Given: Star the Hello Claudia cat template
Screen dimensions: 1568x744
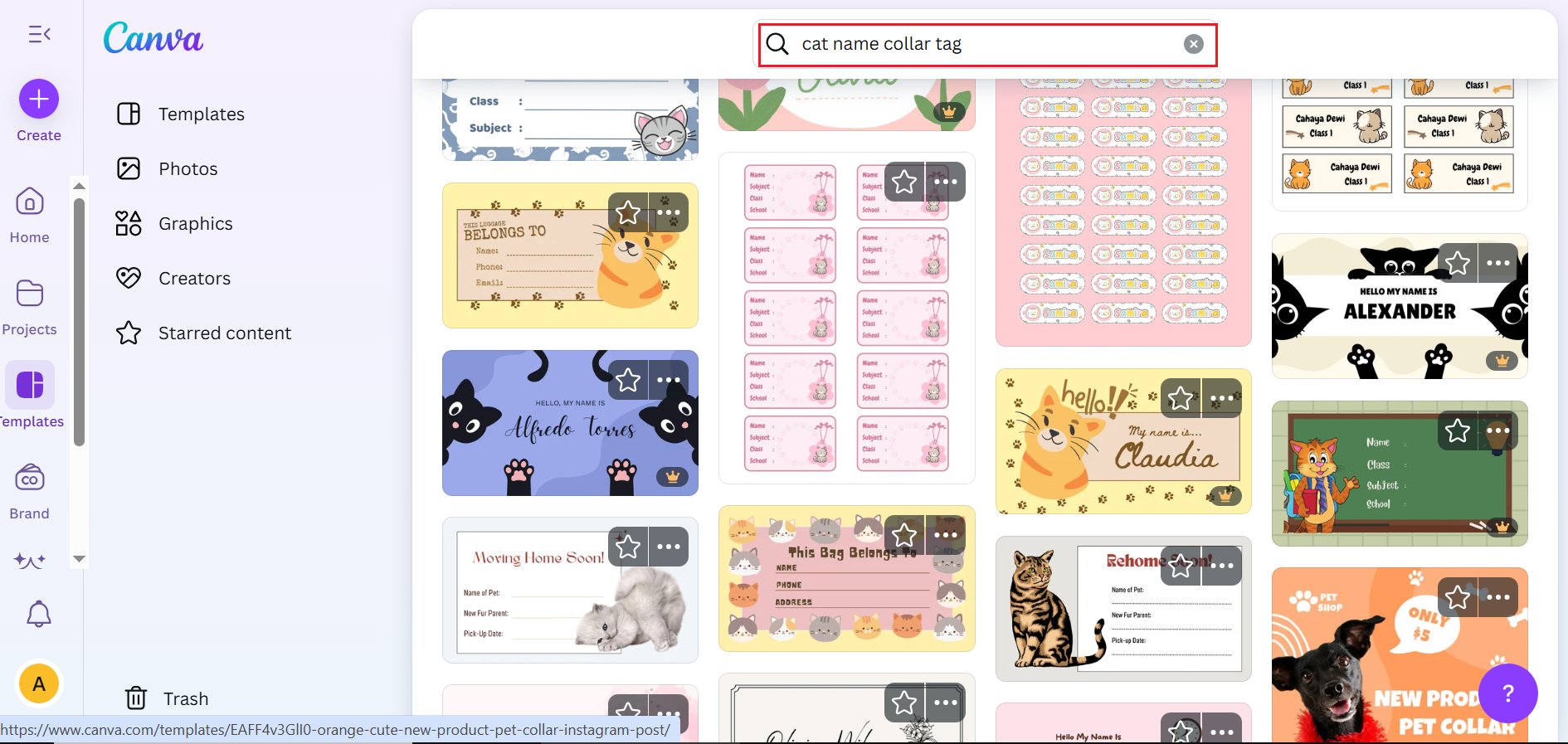Looking at the screenshot, I should (1181, 398).
